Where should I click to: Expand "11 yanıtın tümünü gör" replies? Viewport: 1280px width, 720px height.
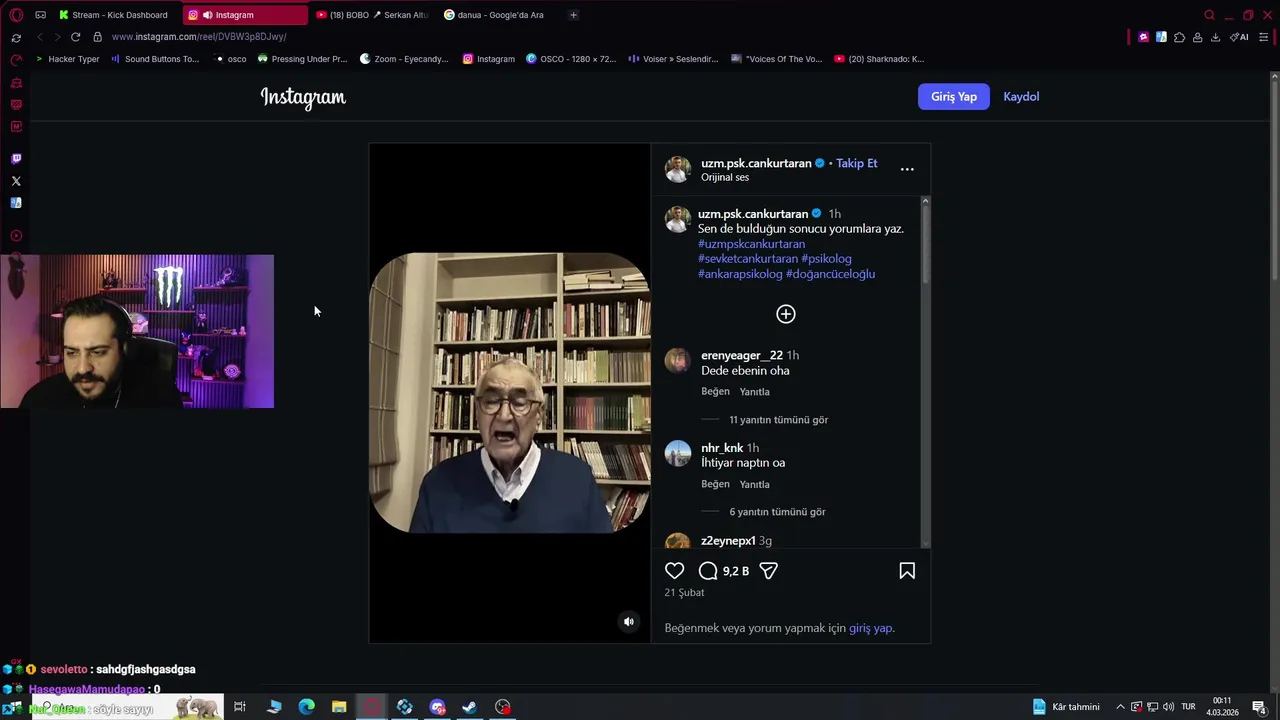778,420
